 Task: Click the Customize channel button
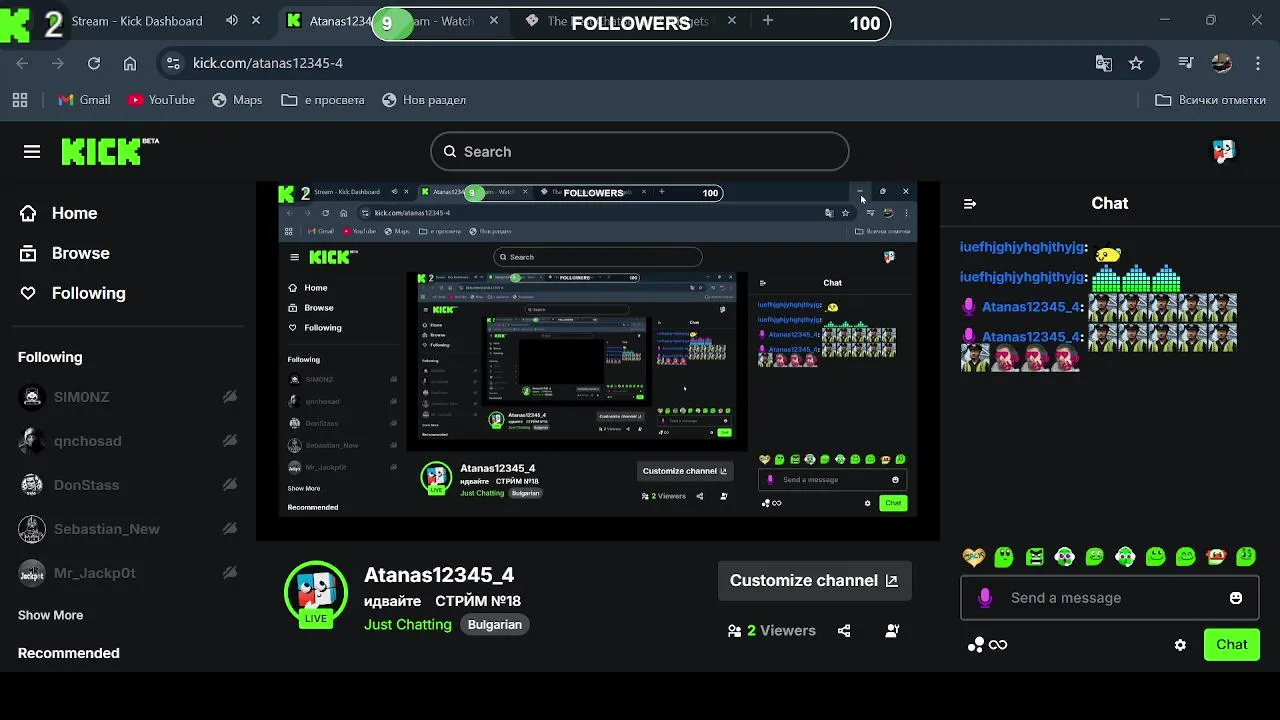coord(814,580)
